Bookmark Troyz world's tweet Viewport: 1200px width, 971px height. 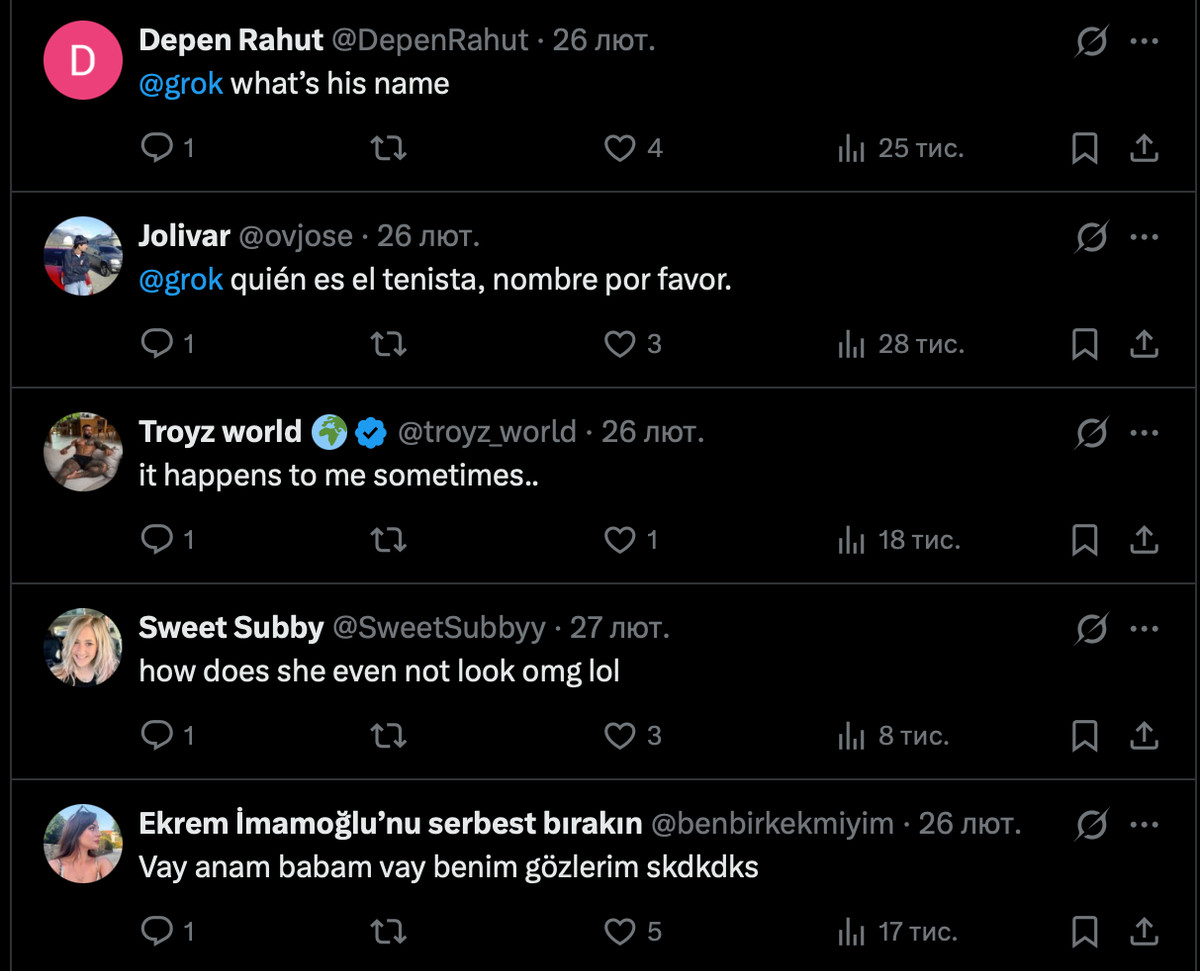point(1085,540)
